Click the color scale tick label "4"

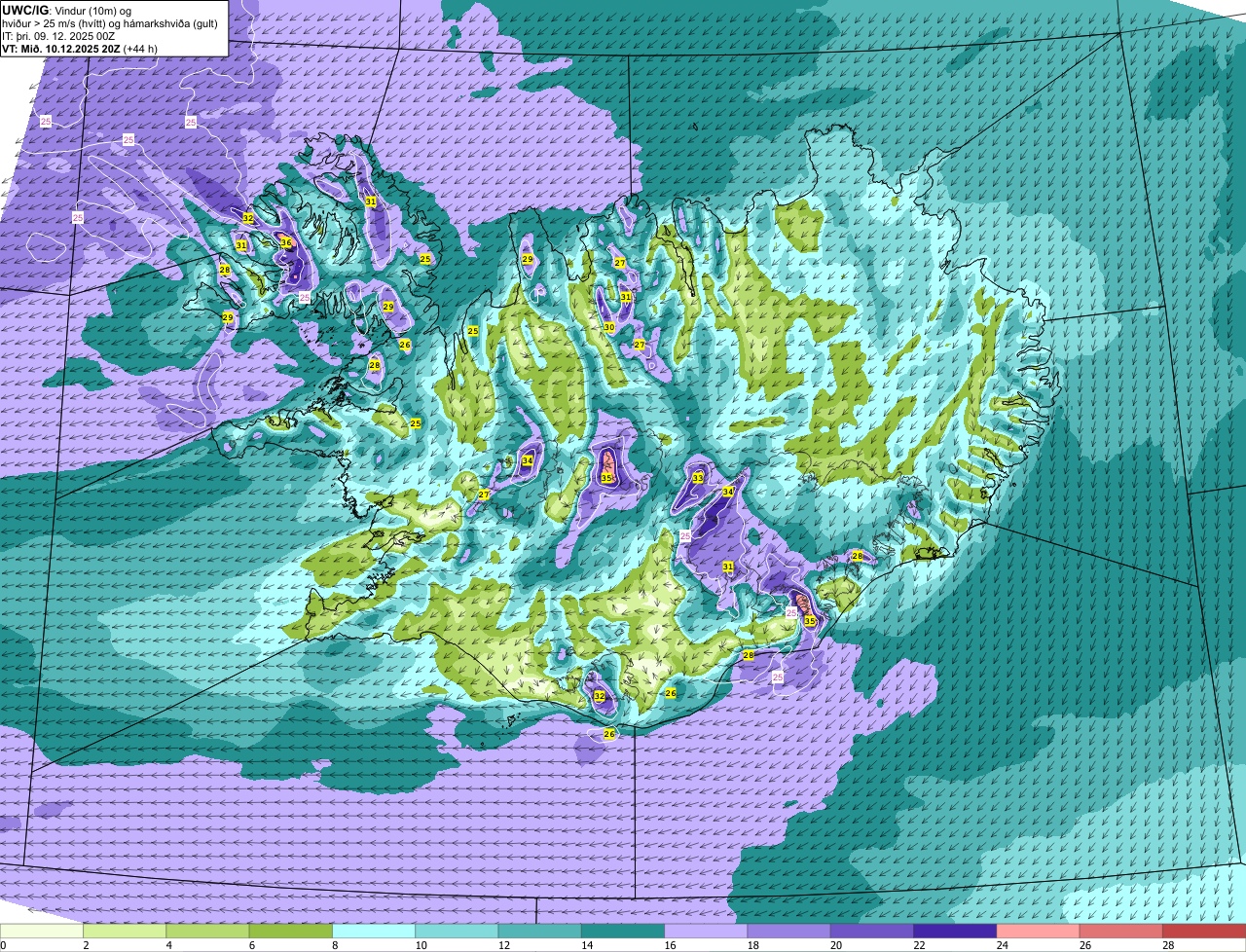coord(168,945)
